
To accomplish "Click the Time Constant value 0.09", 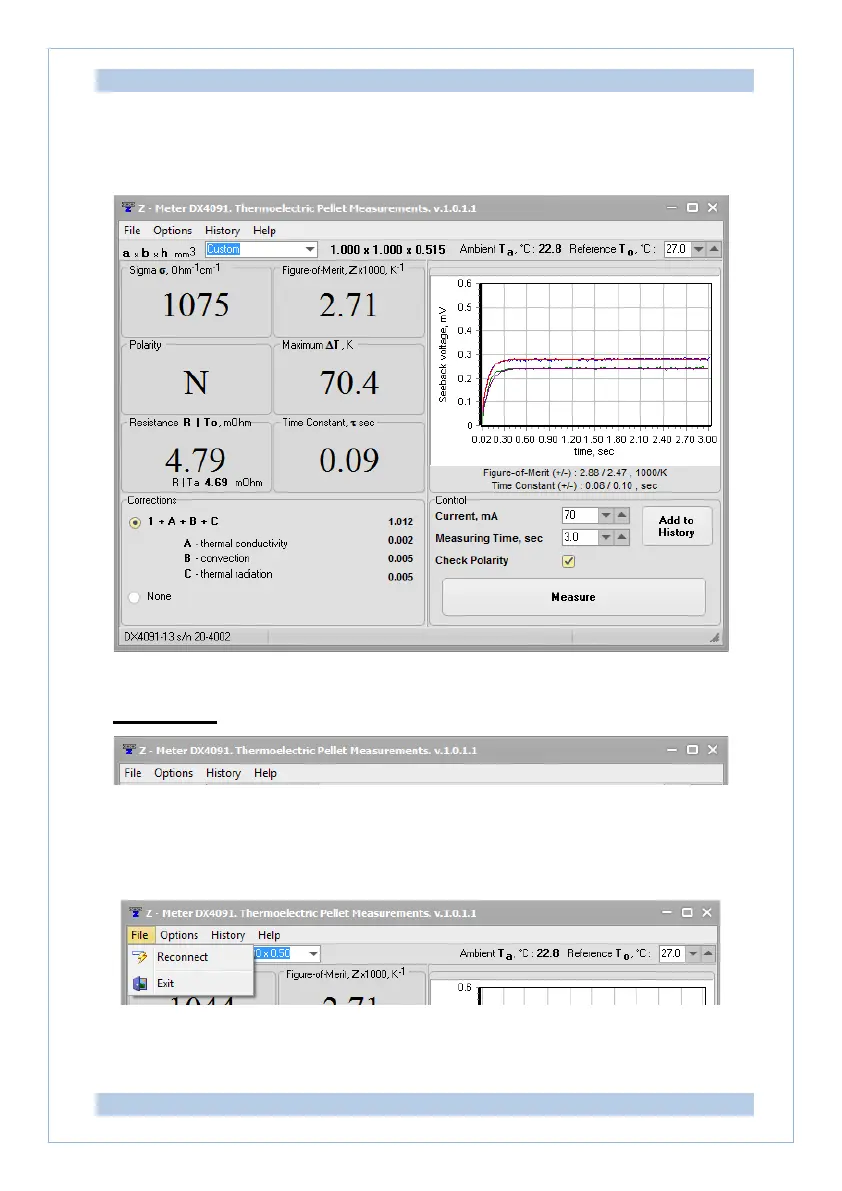I will tap(348, 460).
